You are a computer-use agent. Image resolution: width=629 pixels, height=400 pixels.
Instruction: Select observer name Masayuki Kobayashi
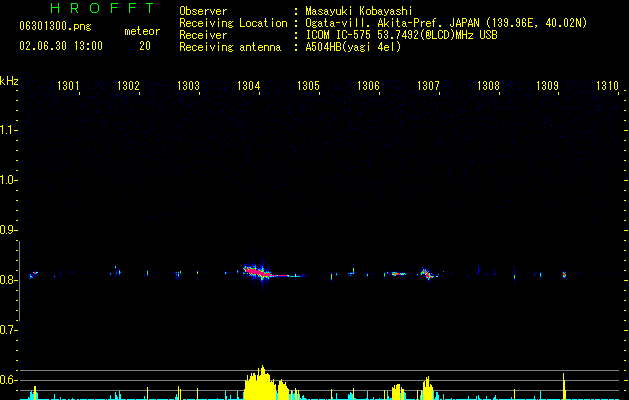[x=359, y=11]
